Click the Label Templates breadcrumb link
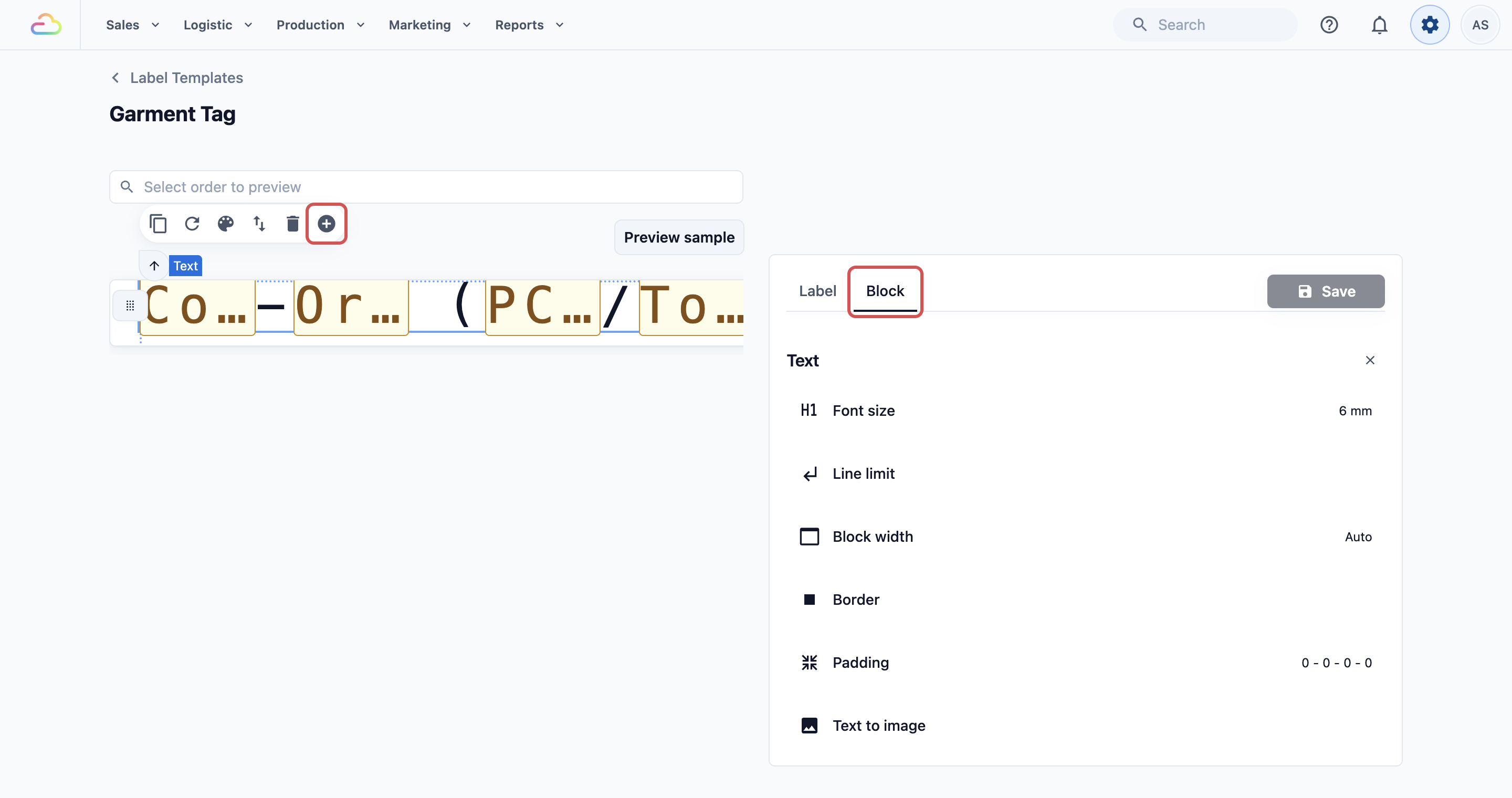 point(186,78)
